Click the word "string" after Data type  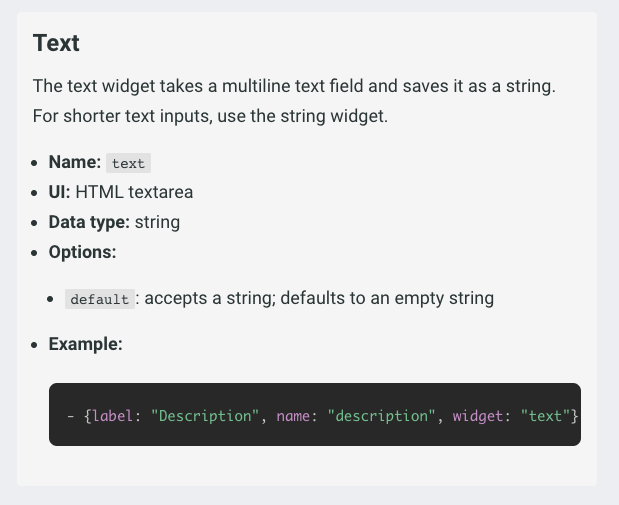click(x=157, y=222)
